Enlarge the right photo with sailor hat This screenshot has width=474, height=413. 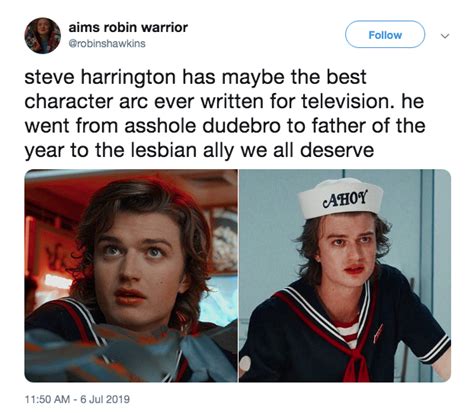point(345,276)
